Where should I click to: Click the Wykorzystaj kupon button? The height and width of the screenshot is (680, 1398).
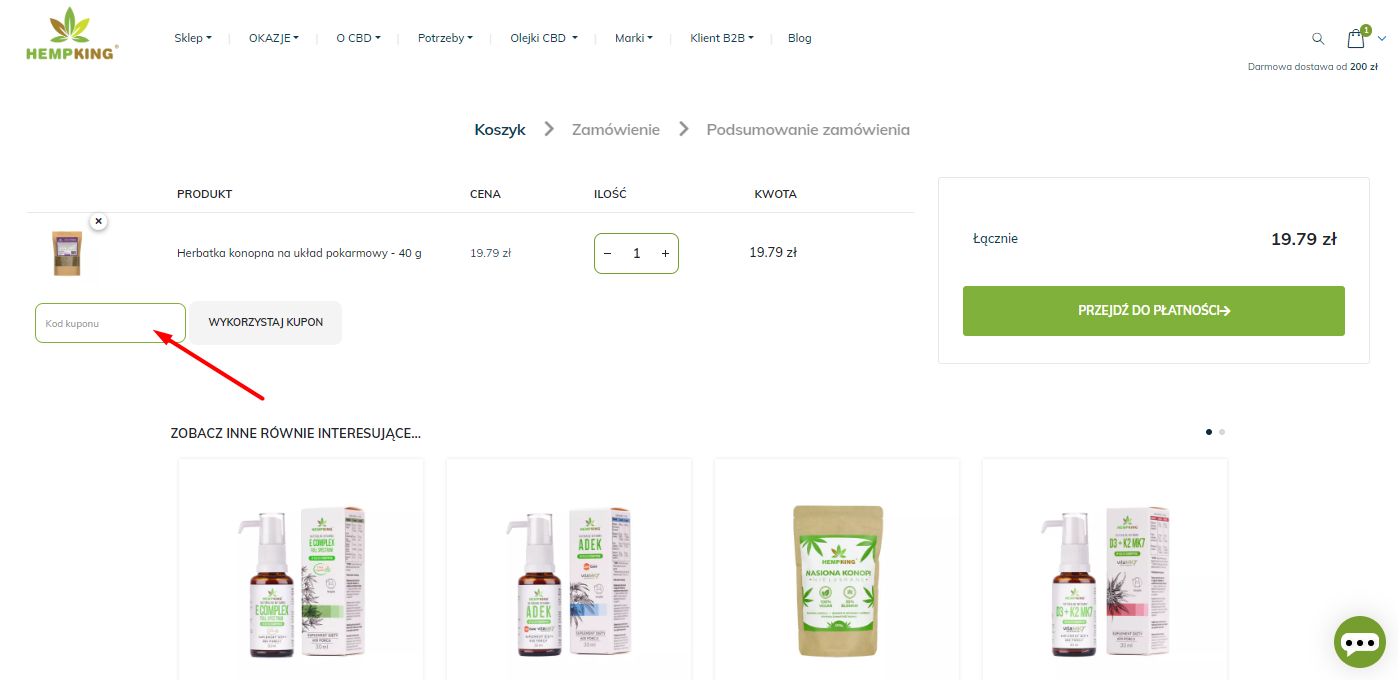266,323
